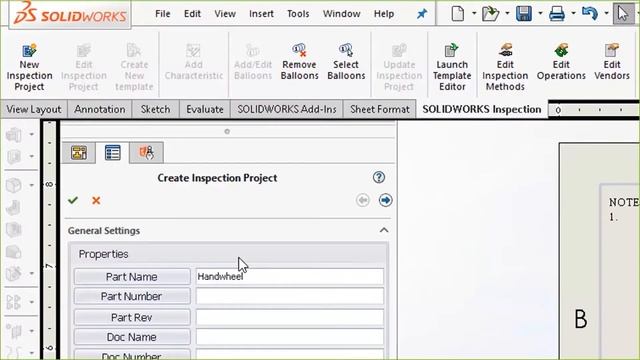Open Create Inspection Project help icon
This screenshot has height=360, width=640.
pos(379,177)
